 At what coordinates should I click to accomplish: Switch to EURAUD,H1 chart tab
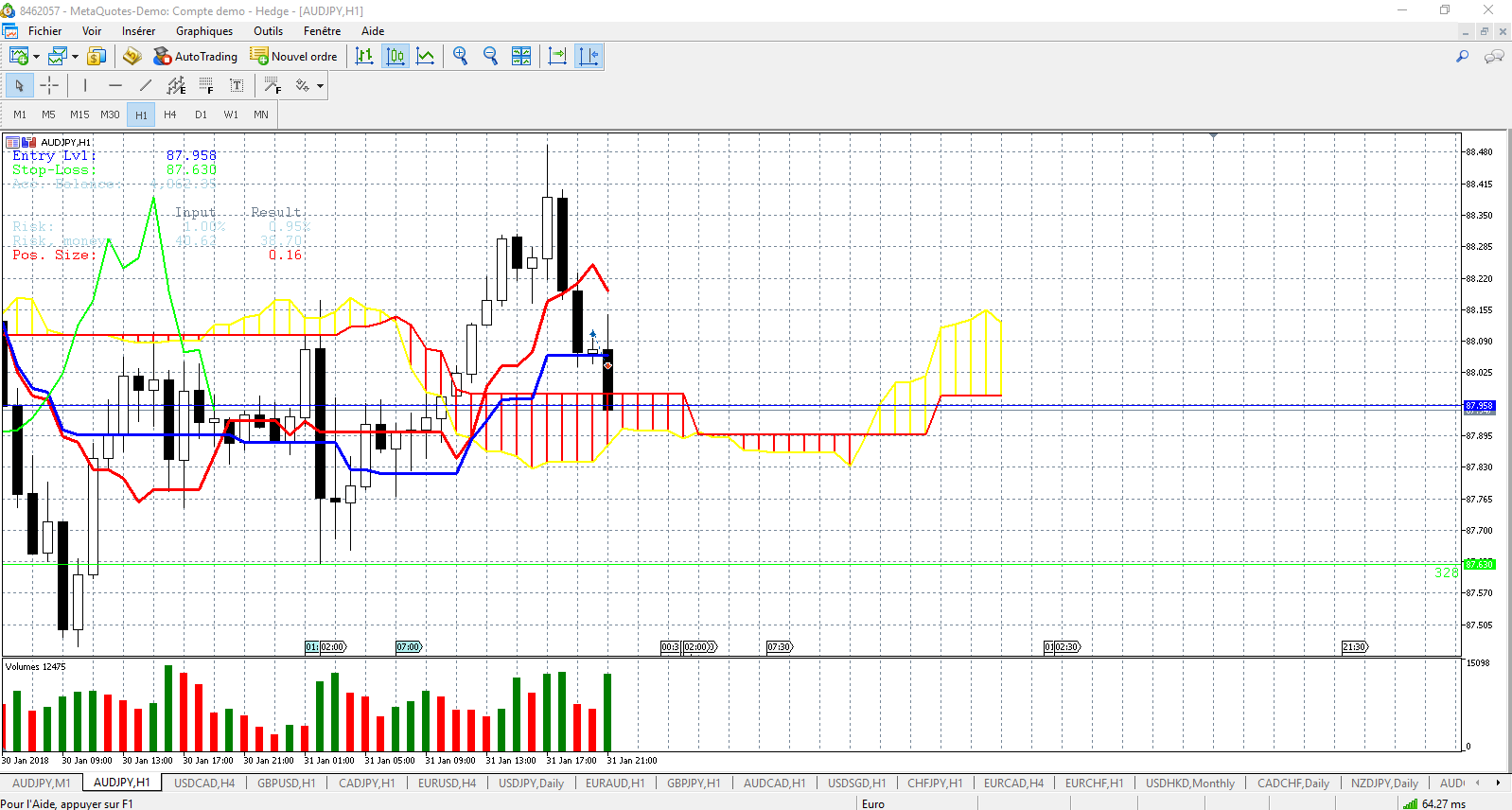615,783
